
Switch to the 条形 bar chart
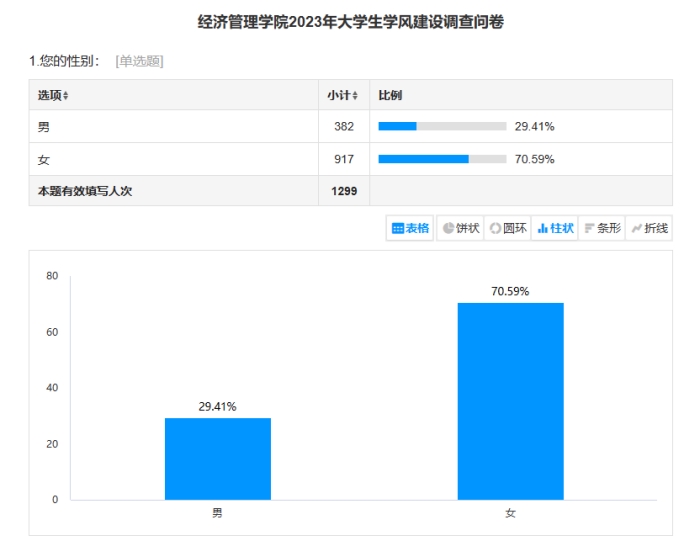(x=602, y=228)
